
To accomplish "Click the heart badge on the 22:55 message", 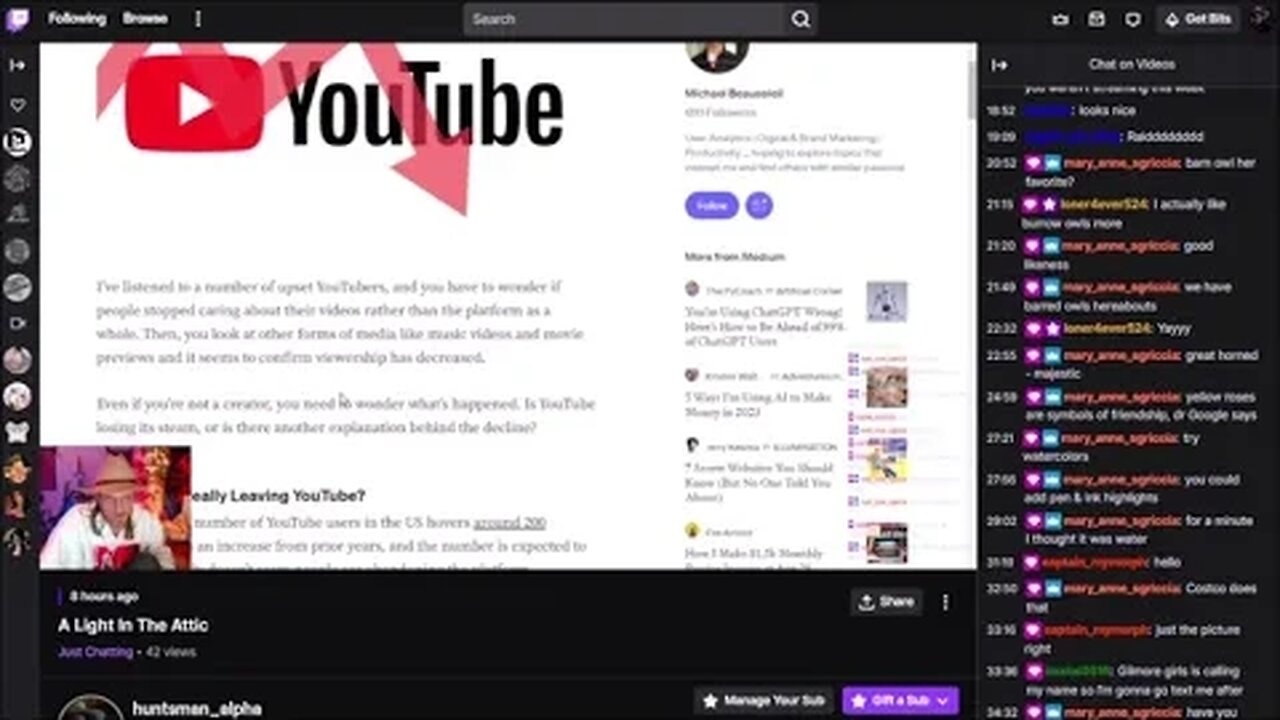I will [x=1032, y=355].
